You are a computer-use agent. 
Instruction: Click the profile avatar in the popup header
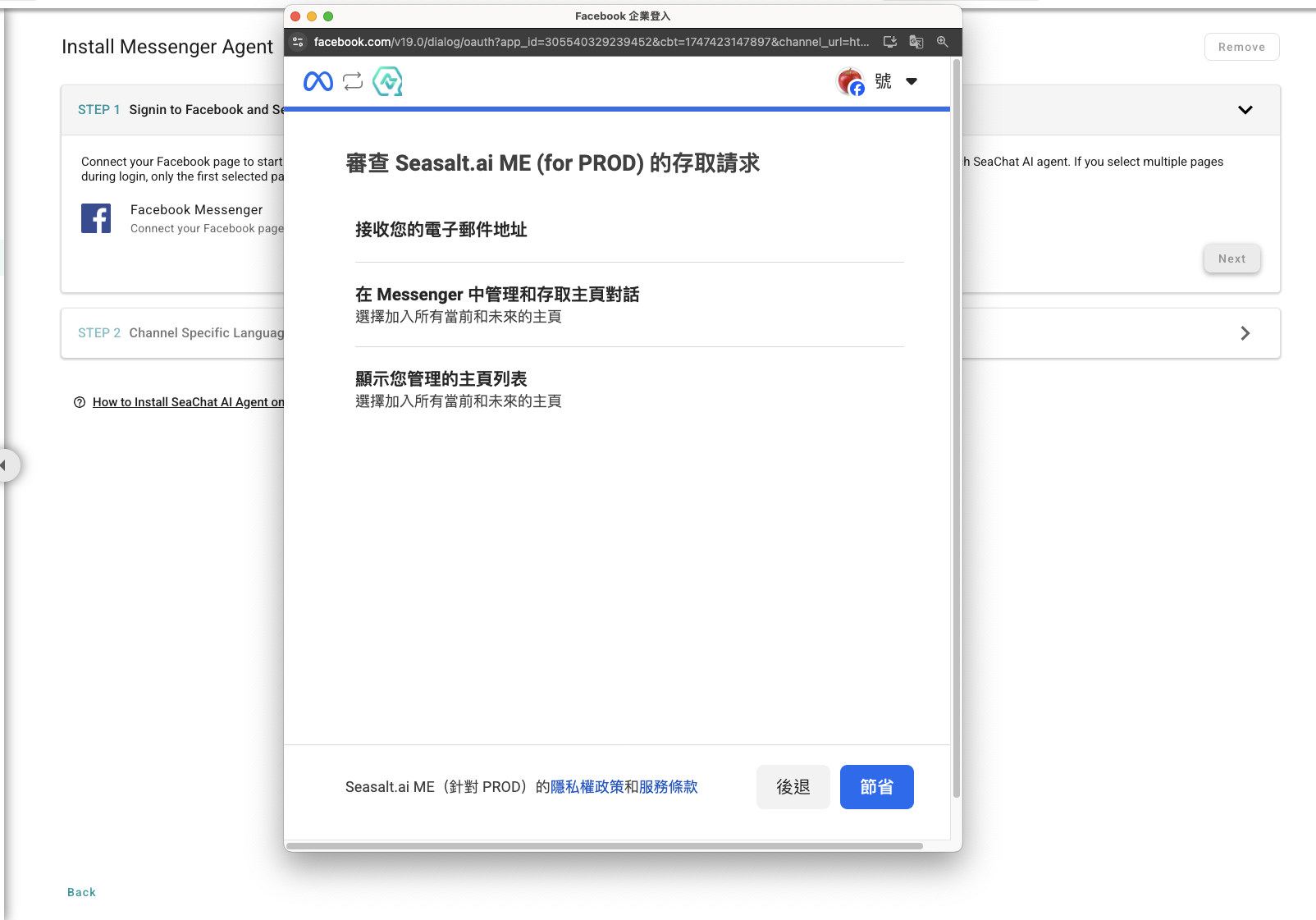851,81
